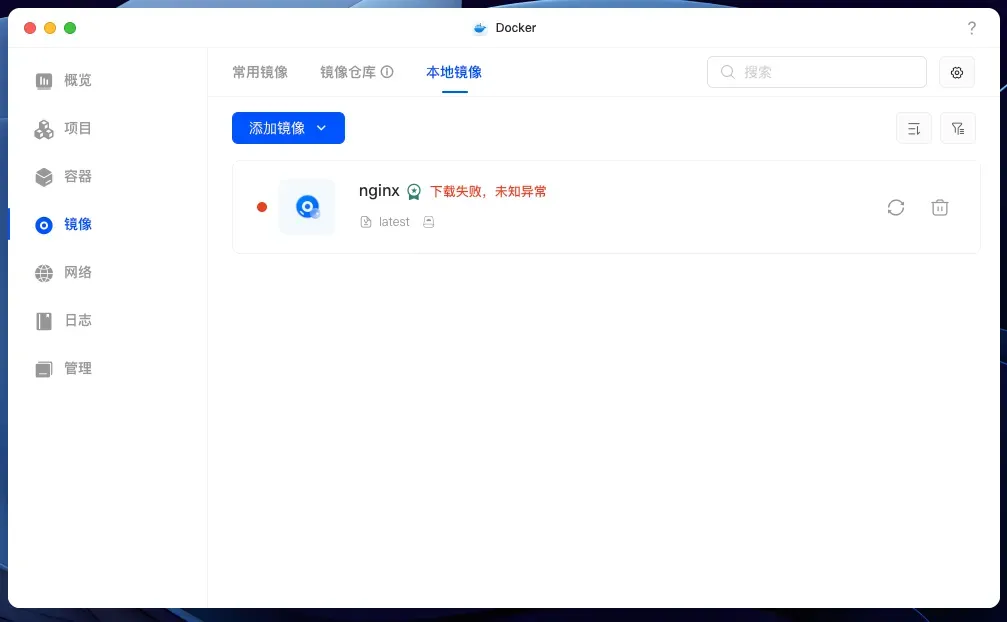The image size is (1007, 622).
Task: Open the settings gear beside search
Action: pyautogui.click(x=956, y=72)
